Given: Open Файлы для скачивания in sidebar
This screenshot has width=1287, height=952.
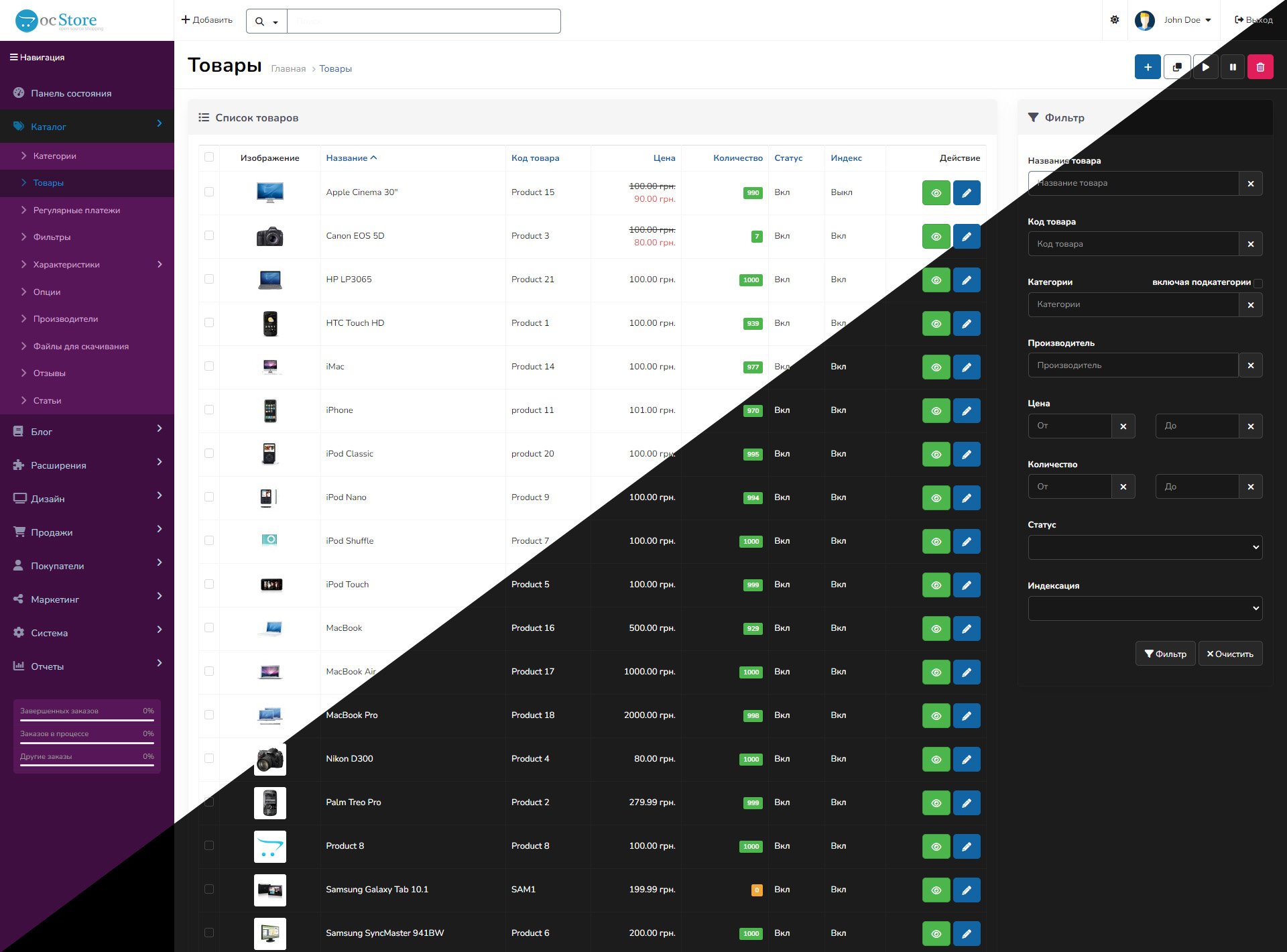Looking at the screenshot, I should click(x=87, y=346).
